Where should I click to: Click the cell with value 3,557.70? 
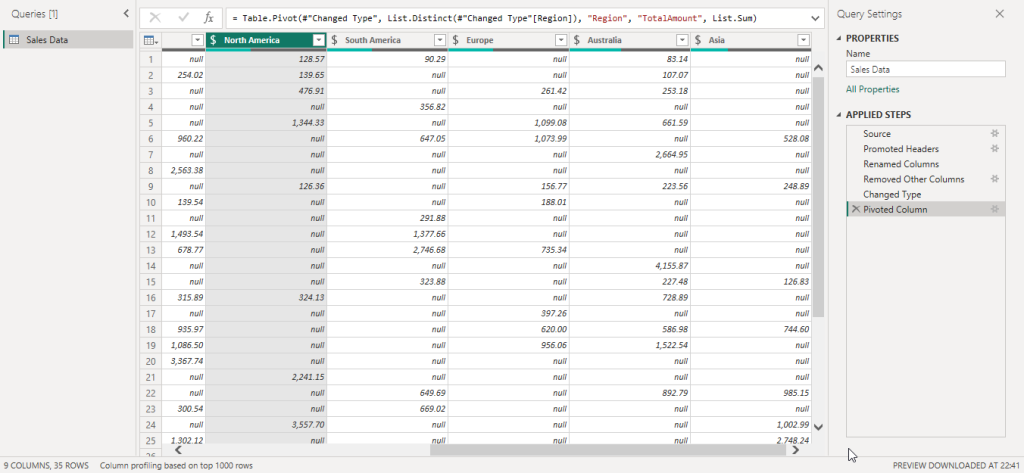click(x=266, y=425)
